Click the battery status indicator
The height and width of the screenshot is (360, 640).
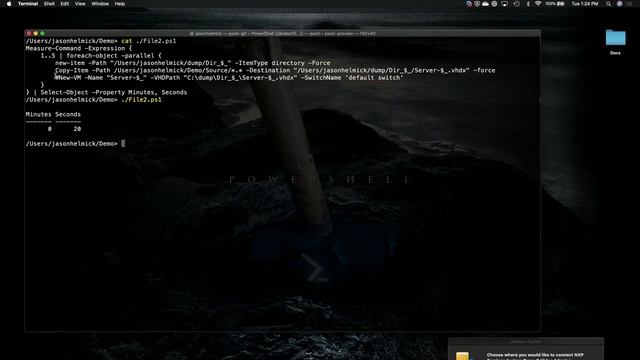click(x=555, y=4)
